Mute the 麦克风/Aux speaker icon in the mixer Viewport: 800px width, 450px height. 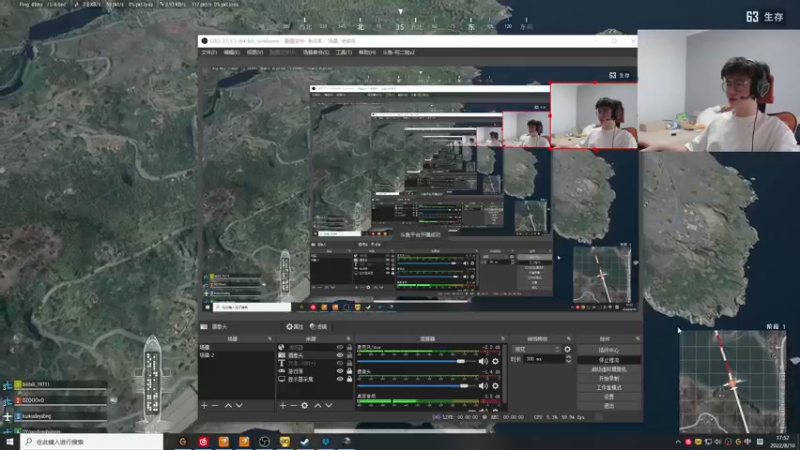[483, 361]
